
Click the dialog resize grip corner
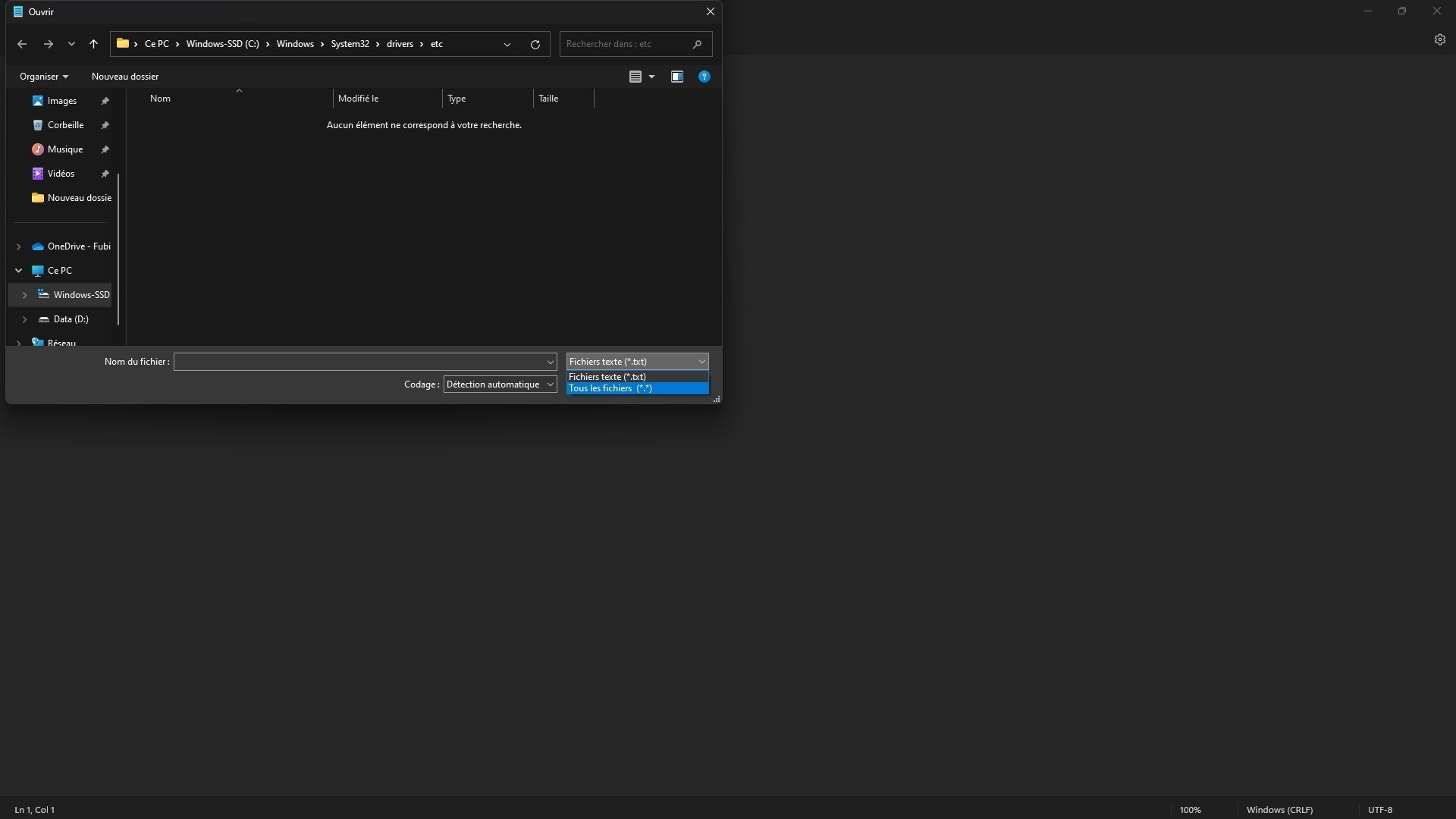[x=717, y=399]
